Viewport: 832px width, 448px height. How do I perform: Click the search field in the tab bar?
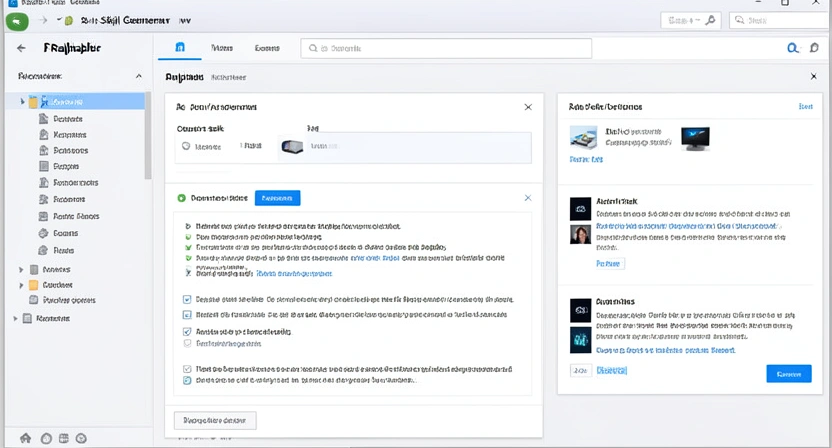tap(445, 48)
